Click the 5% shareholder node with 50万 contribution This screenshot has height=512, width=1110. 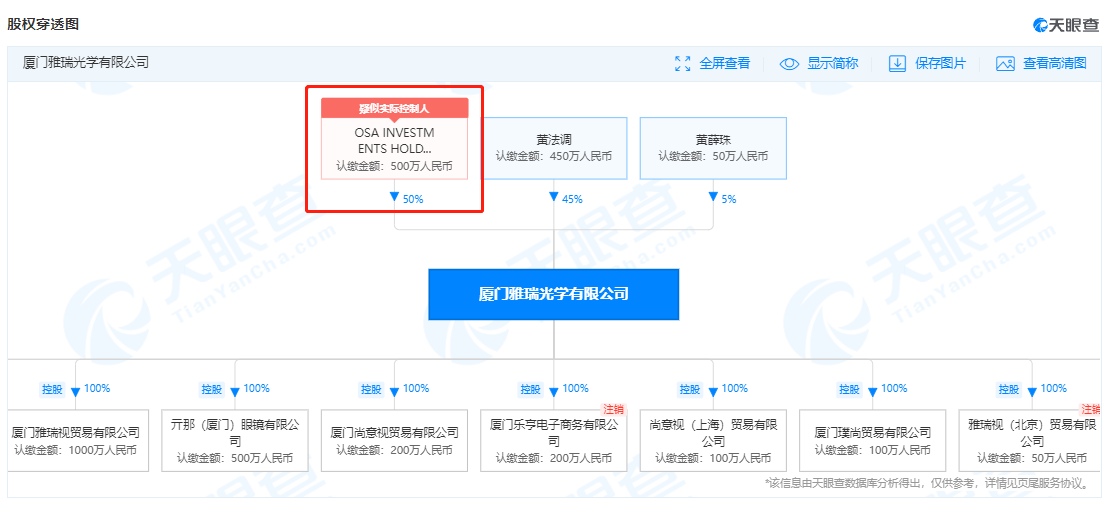[x=712, y=148]
